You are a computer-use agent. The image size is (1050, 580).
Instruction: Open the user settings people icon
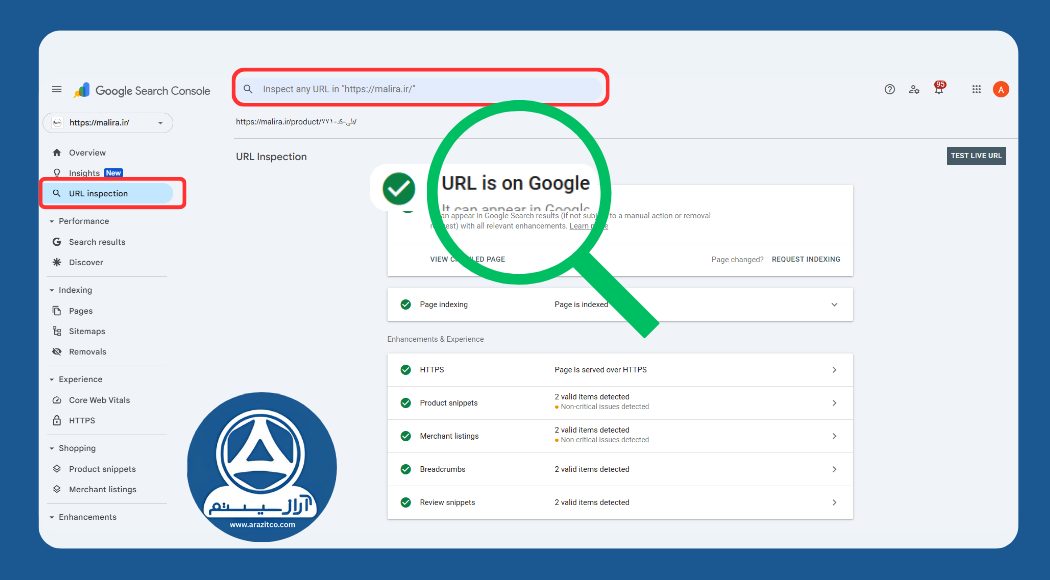[914, 89]
